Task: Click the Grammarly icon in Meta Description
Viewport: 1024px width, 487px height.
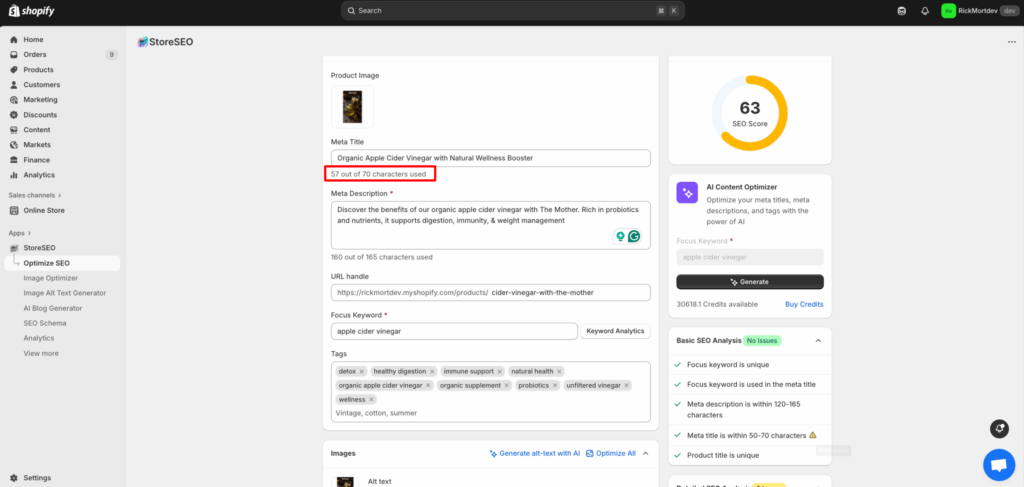Action: point(633,237)
